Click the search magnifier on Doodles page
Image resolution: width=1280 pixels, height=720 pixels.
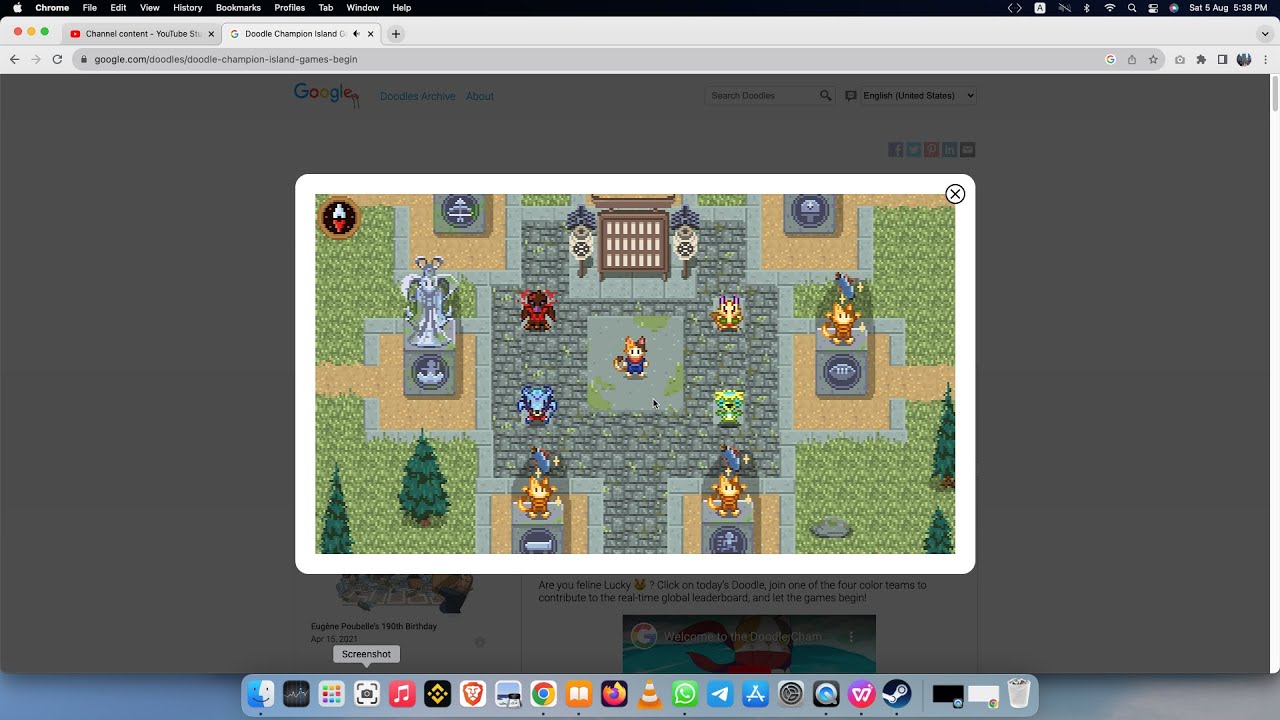[826, 96]
